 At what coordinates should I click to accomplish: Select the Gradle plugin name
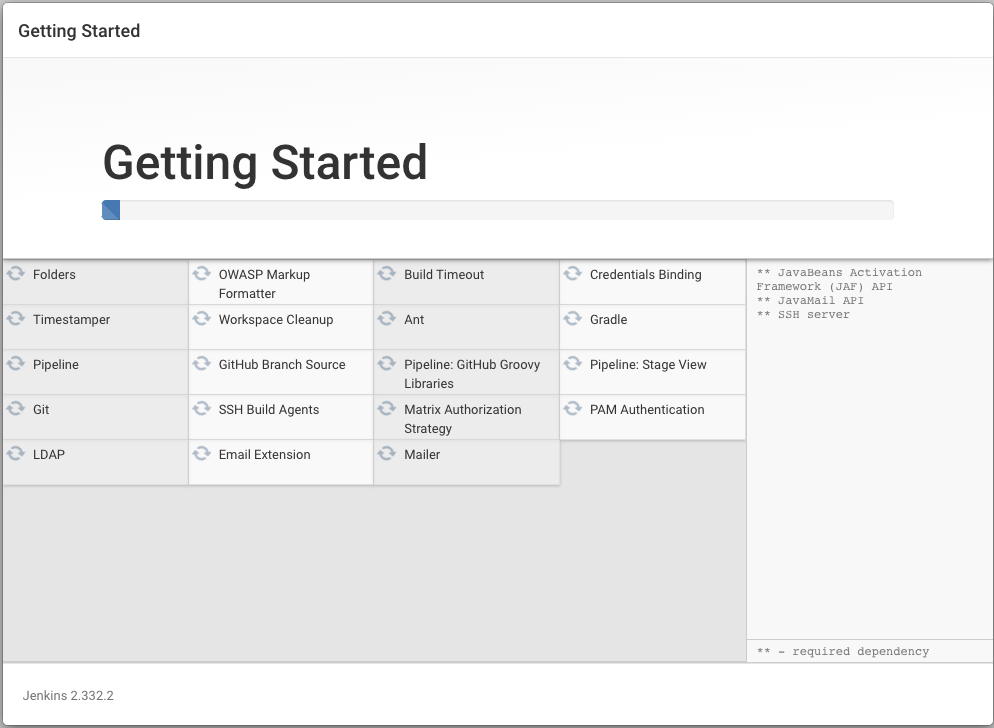coord(609,320)
